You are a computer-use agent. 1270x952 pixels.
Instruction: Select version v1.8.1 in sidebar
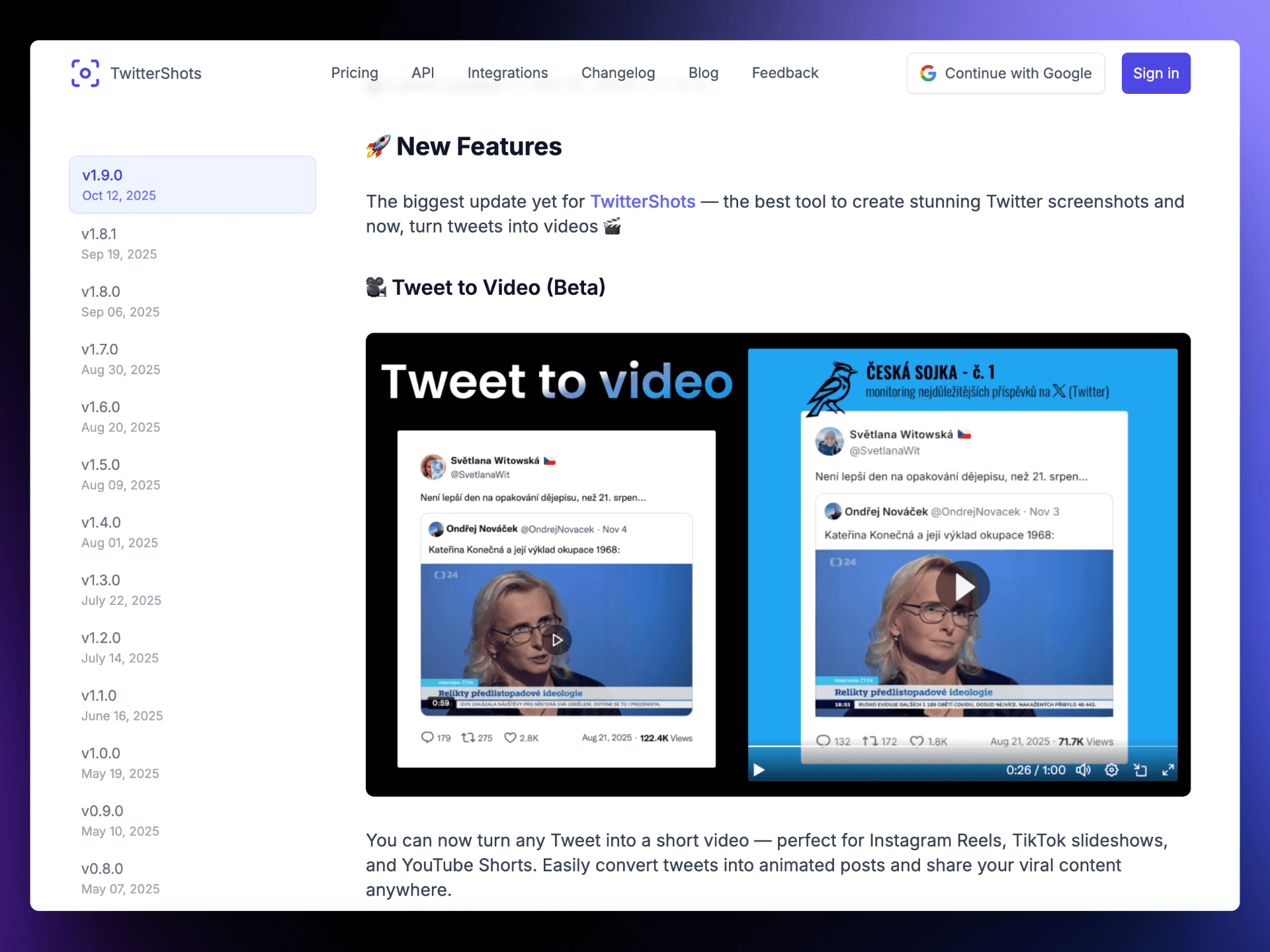119,243
